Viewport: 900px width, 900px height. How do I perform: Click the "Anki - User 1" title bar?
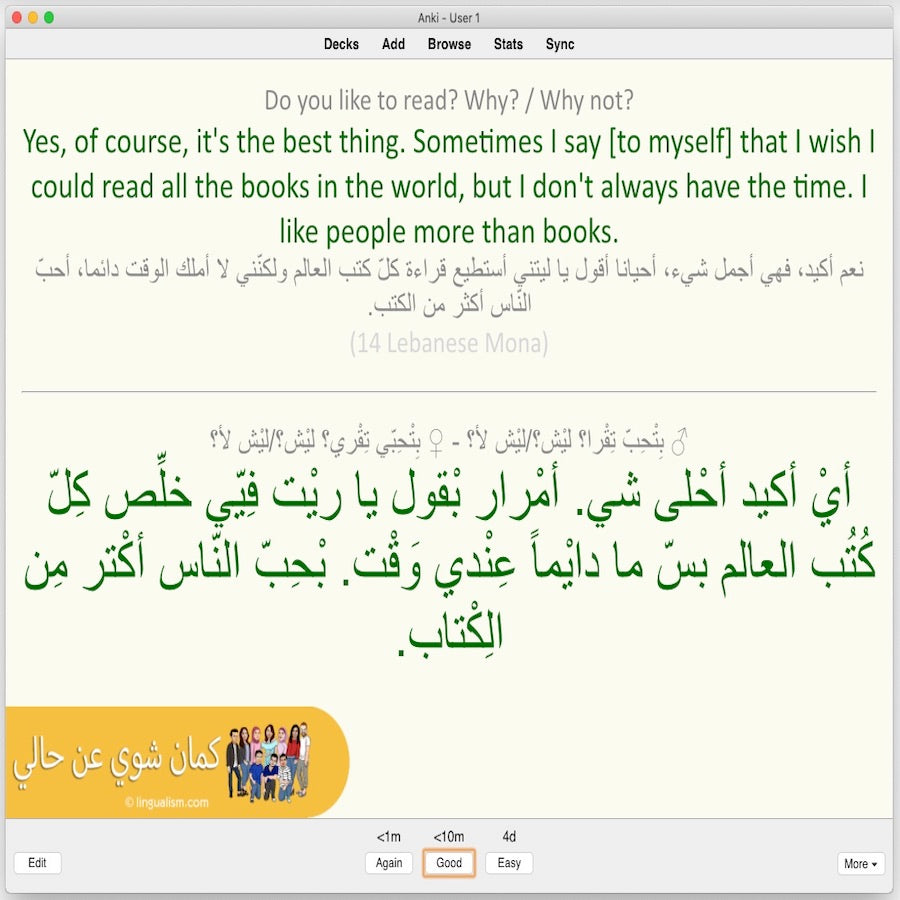[450, 17]
